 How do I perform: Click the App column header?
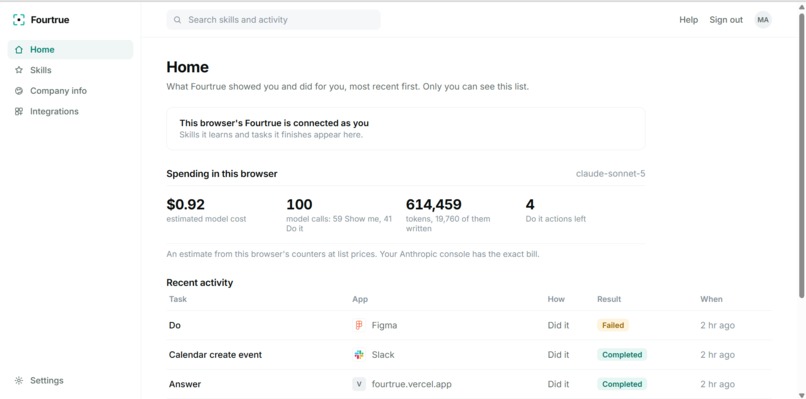(360, 299)
